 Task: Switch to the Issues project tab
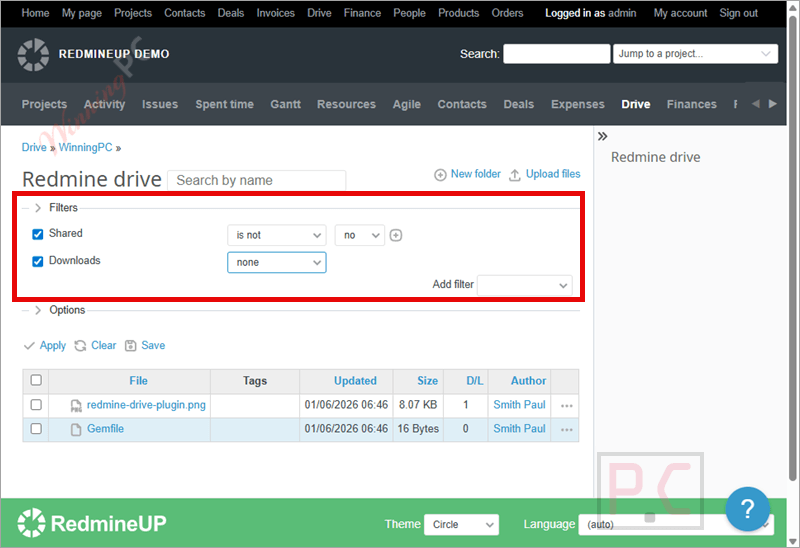160,104
